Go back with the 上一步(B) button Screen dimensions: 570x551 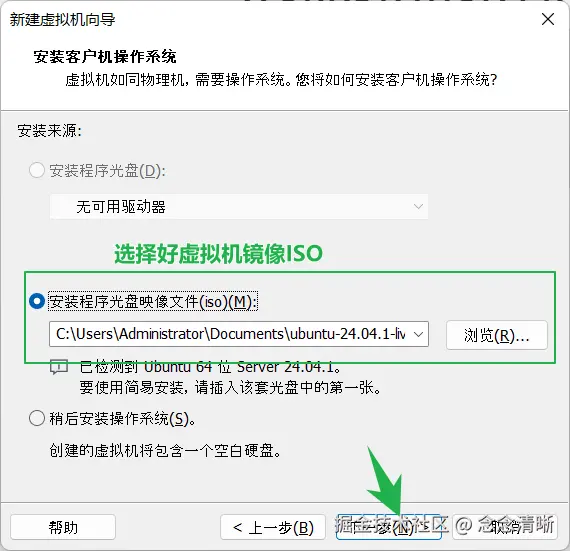(273, 527)
